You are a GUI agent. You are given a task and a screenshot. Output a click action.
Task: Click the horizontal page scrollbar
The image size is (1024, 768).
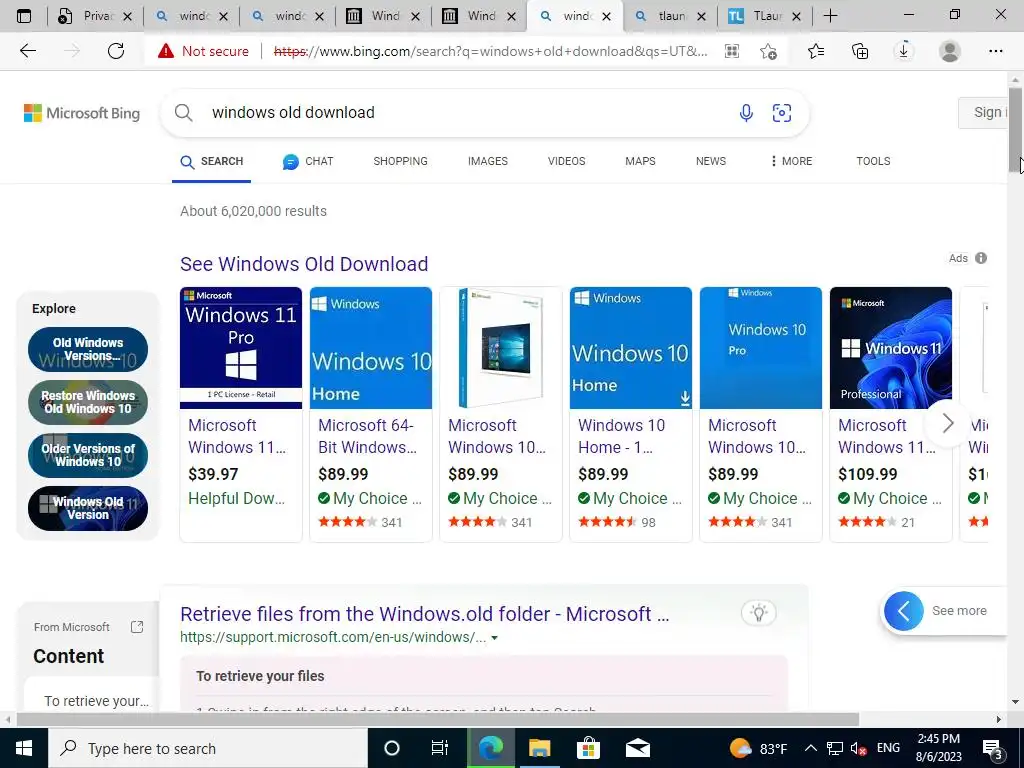[x=438, y=720]
